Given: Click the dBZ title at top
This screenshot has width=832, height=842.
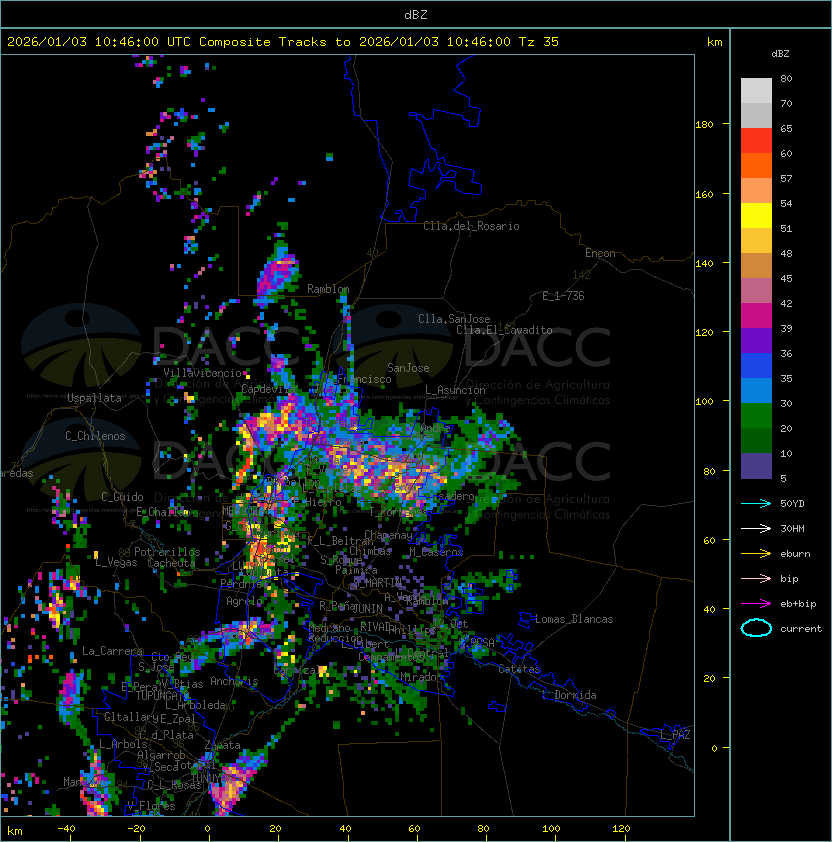Looking at the screenshot, I should (x=416, y=14).
